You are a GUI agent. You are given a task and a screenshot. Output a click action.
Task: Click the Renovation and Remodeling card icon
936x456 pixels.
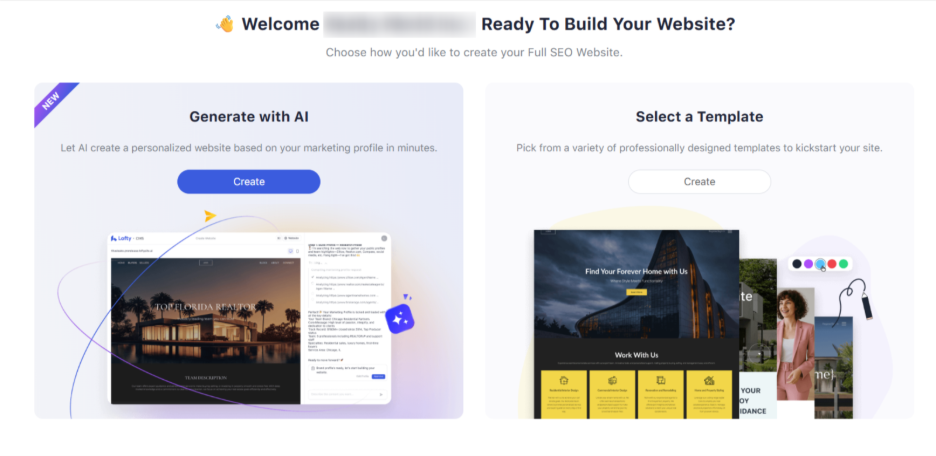(661, 380)
